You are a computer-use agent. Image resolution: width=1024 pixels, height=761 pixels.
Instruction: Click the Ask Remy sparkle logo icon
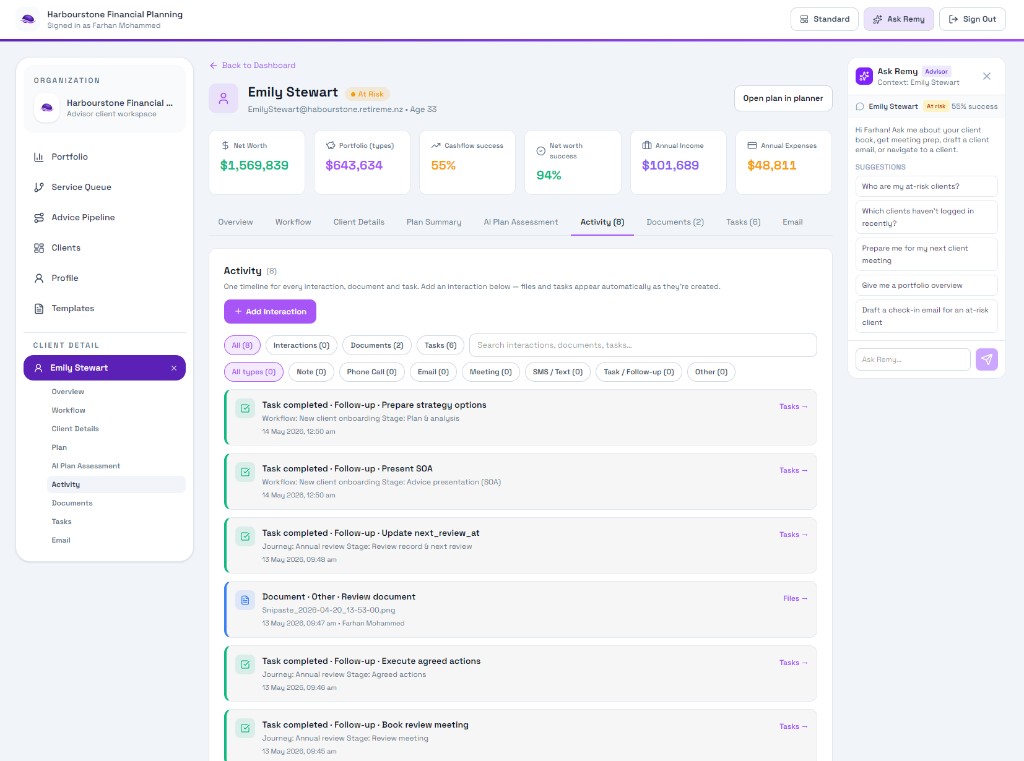[x=864, y=76]
